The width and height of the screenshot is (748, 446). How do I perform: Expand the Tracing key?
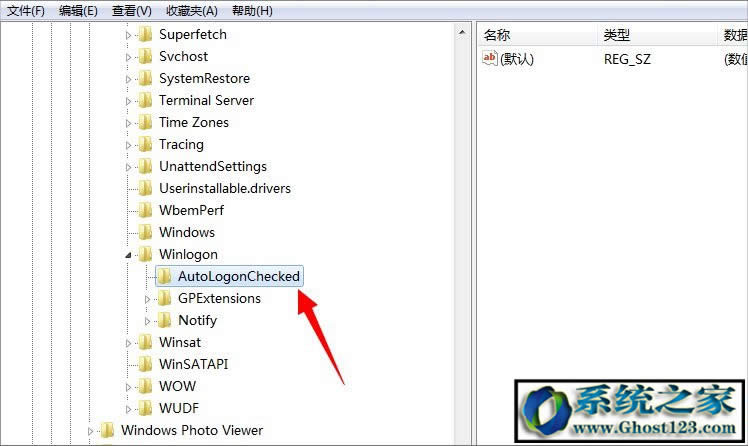(128, 145)
